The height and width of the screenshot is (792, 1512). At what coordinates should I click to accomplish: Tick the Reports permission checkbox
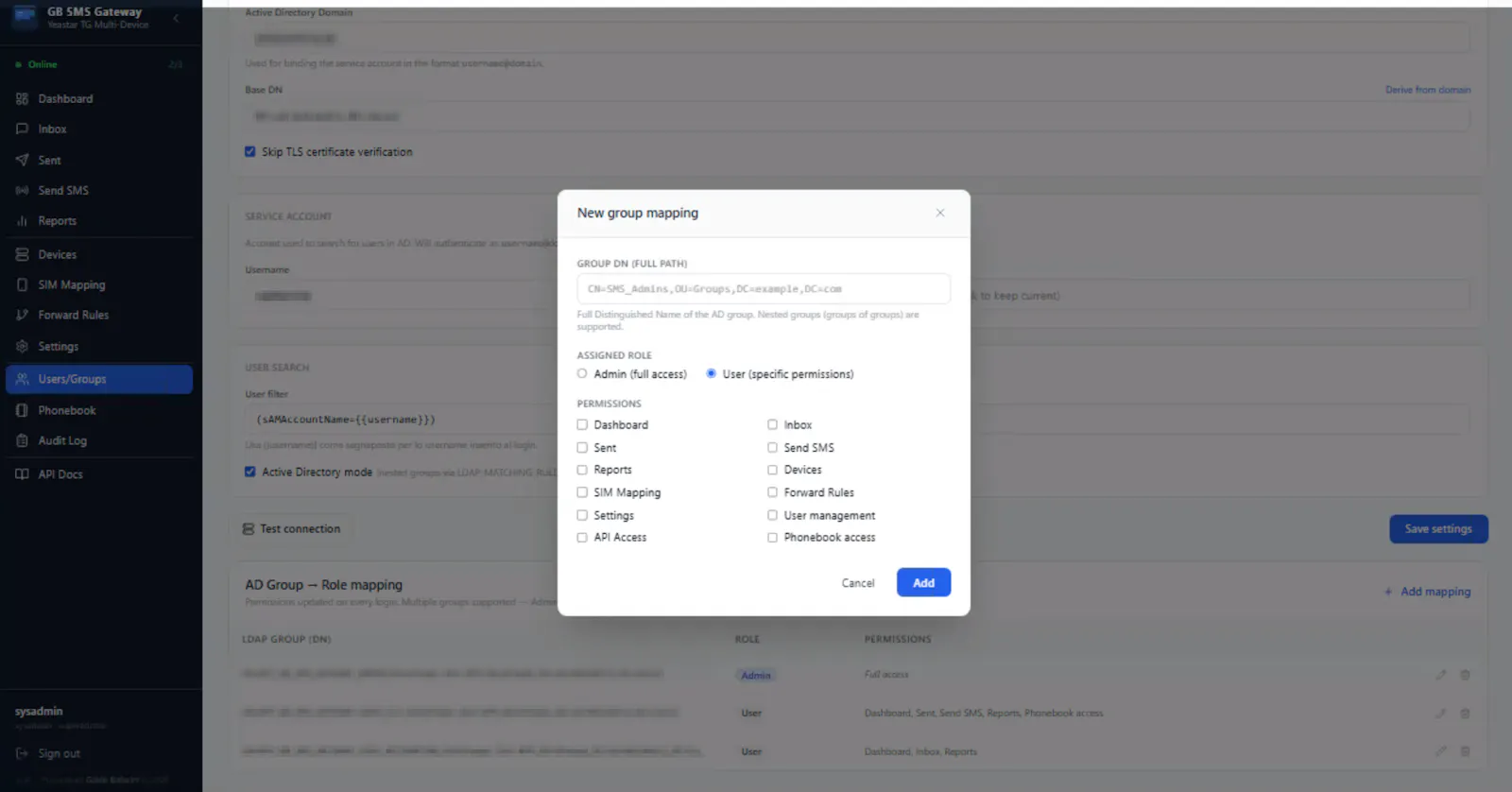582,470
